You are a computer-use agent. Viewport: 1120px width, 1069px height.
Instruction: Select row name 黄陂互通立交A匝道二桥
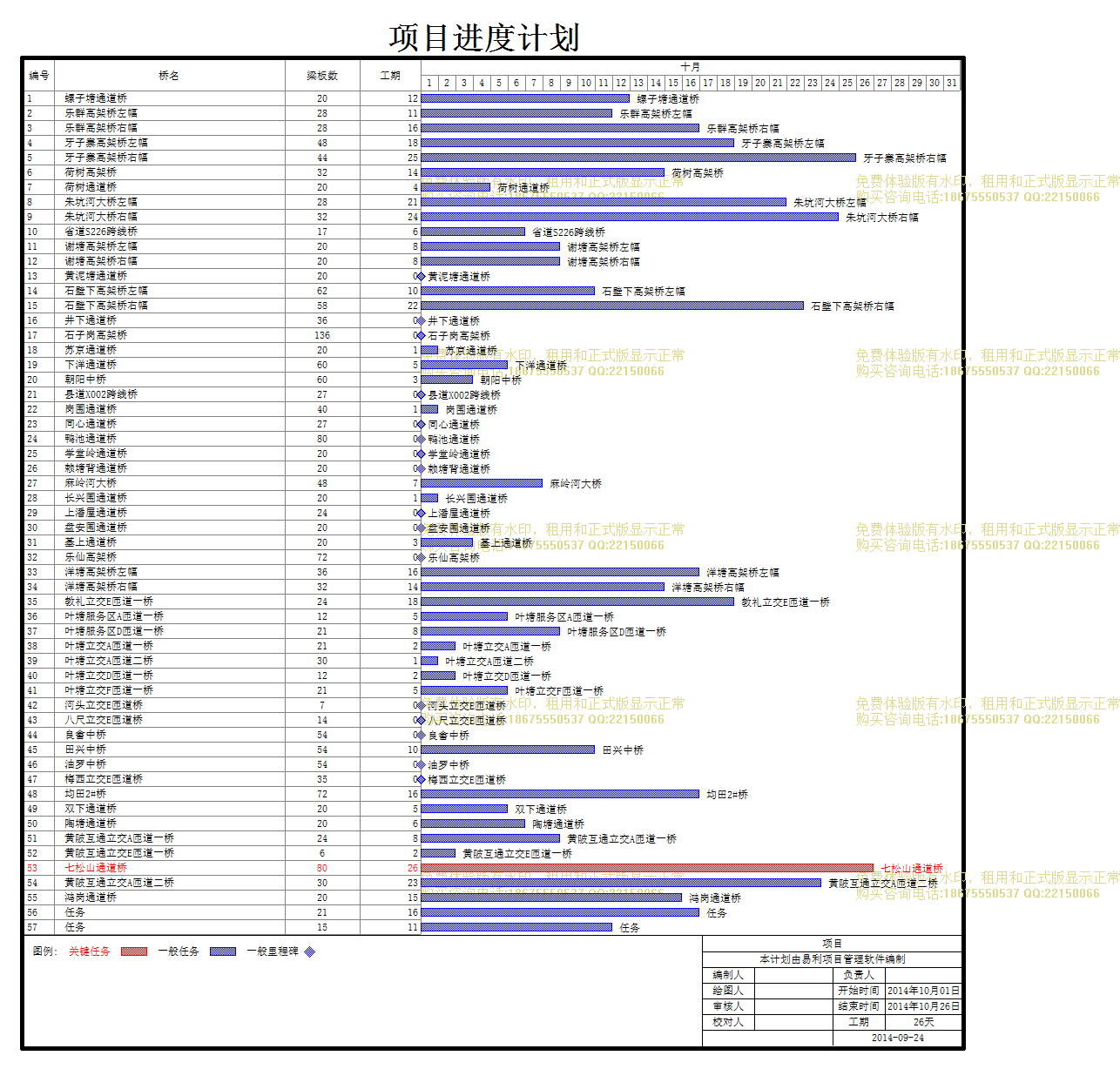click(x=119, y=883)
